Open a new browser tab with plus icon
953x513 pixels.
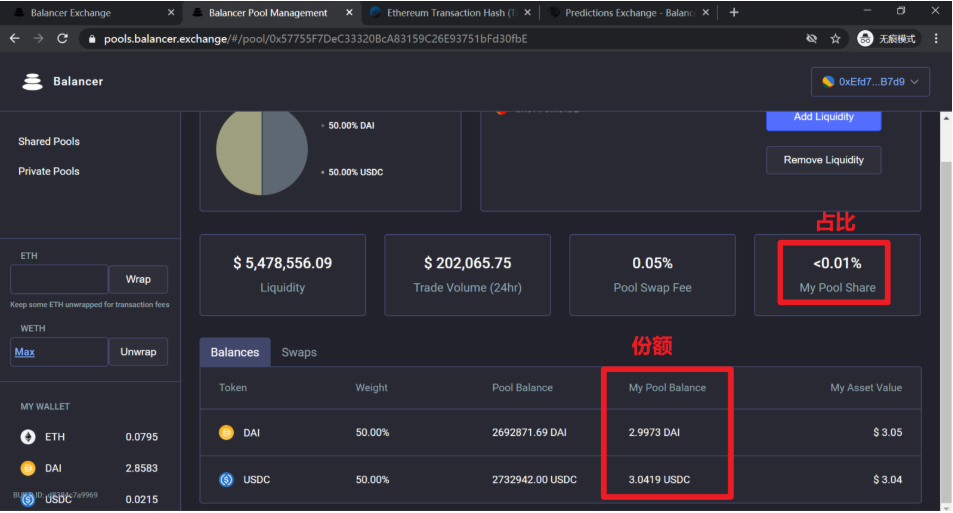click(734, 13)
